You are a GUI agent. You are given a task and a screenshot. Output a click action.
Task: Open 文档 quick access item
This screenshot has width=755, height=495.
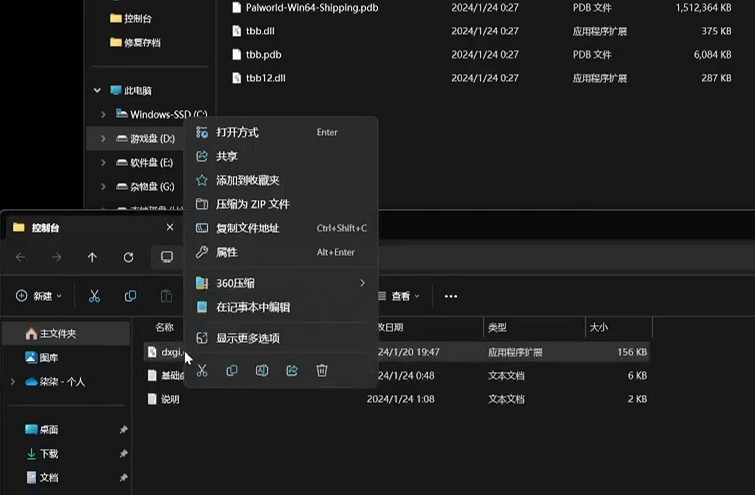[x=42, y=477]
